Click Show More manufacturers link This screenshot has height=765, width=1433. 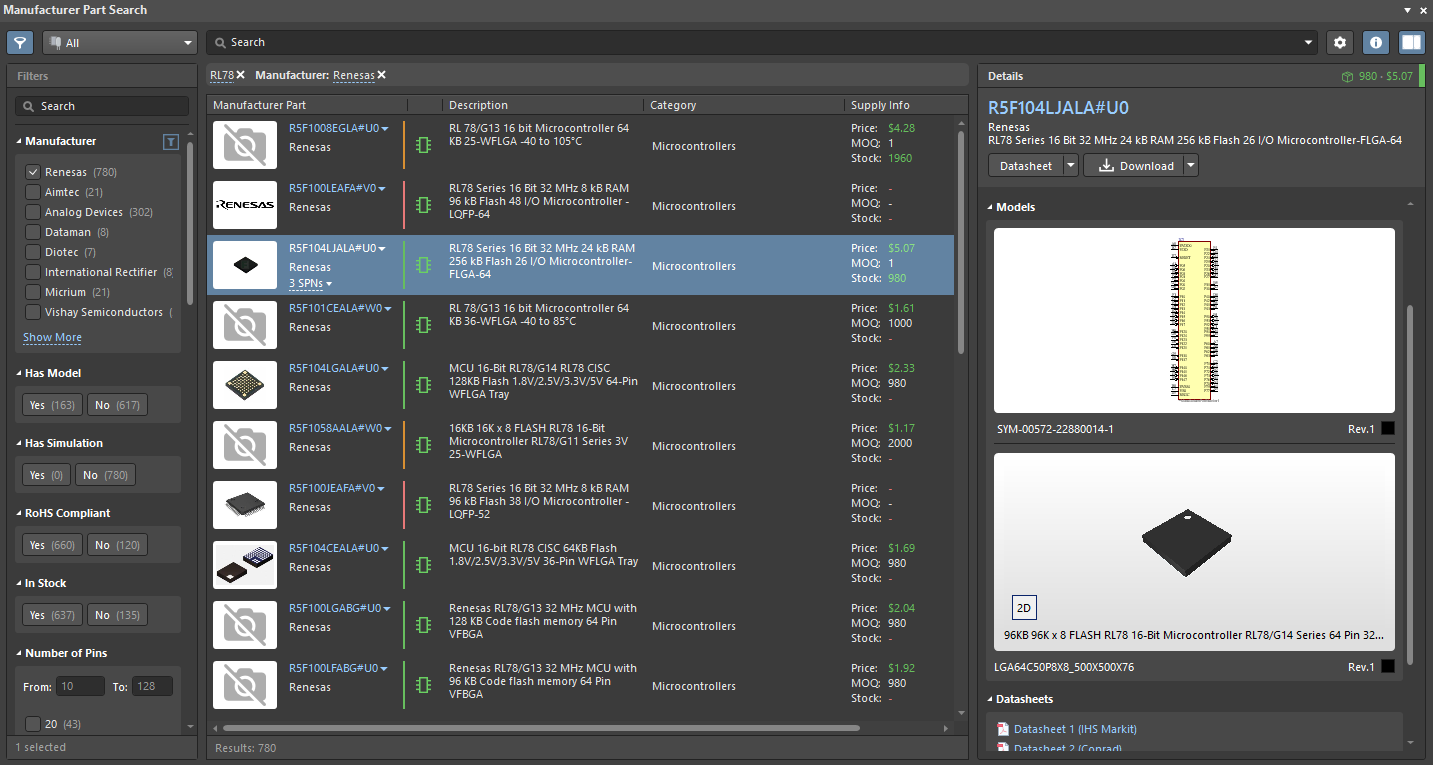point(52,338)
